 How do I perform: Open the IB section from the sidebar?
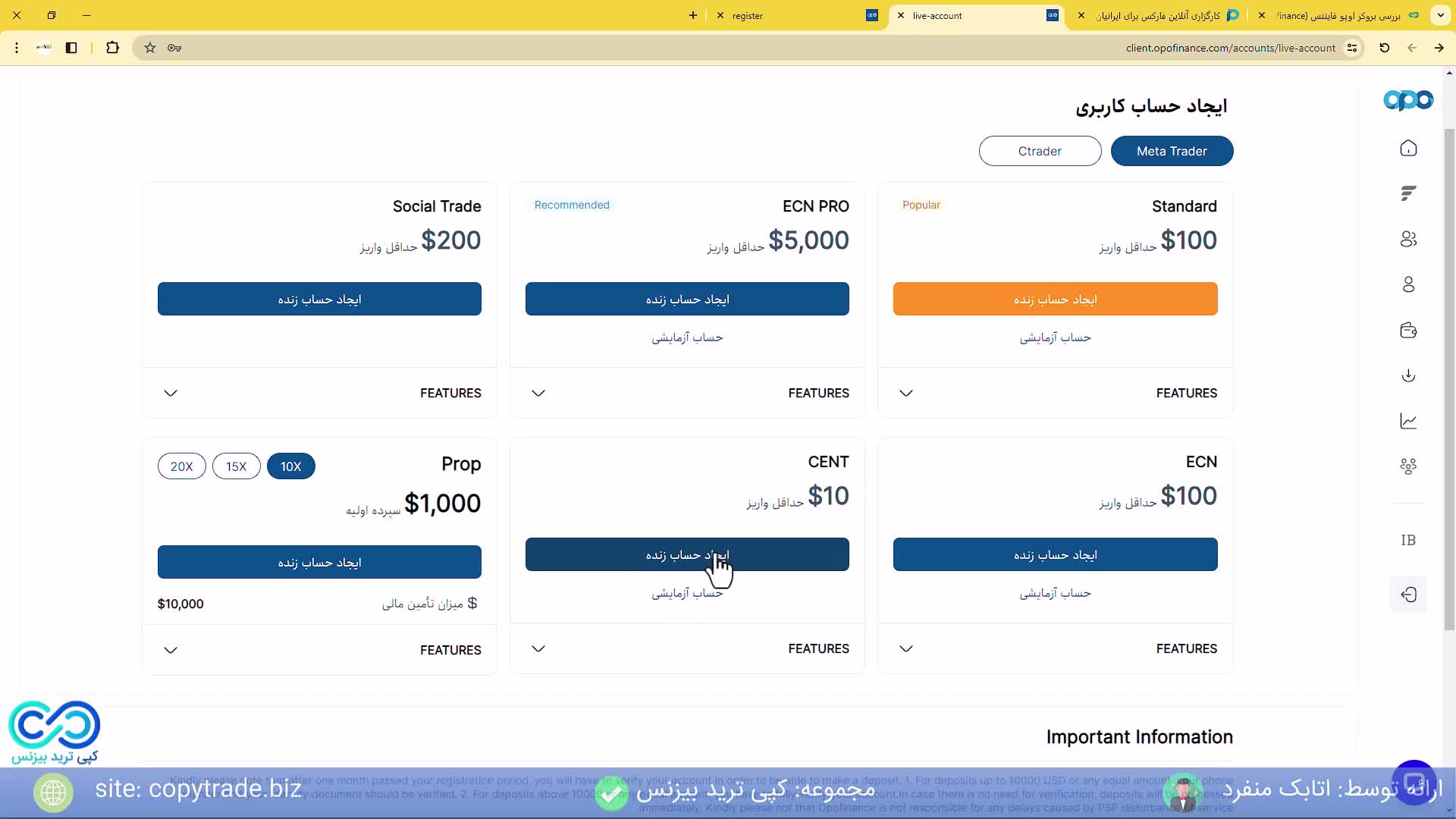[x=1409, y=540]
